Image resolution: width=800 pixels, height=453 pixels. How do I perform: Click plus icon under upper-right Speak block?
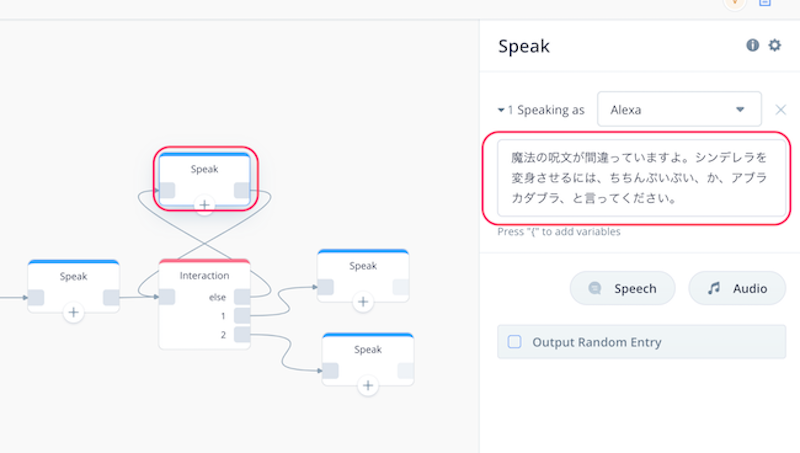pos(363,302)
